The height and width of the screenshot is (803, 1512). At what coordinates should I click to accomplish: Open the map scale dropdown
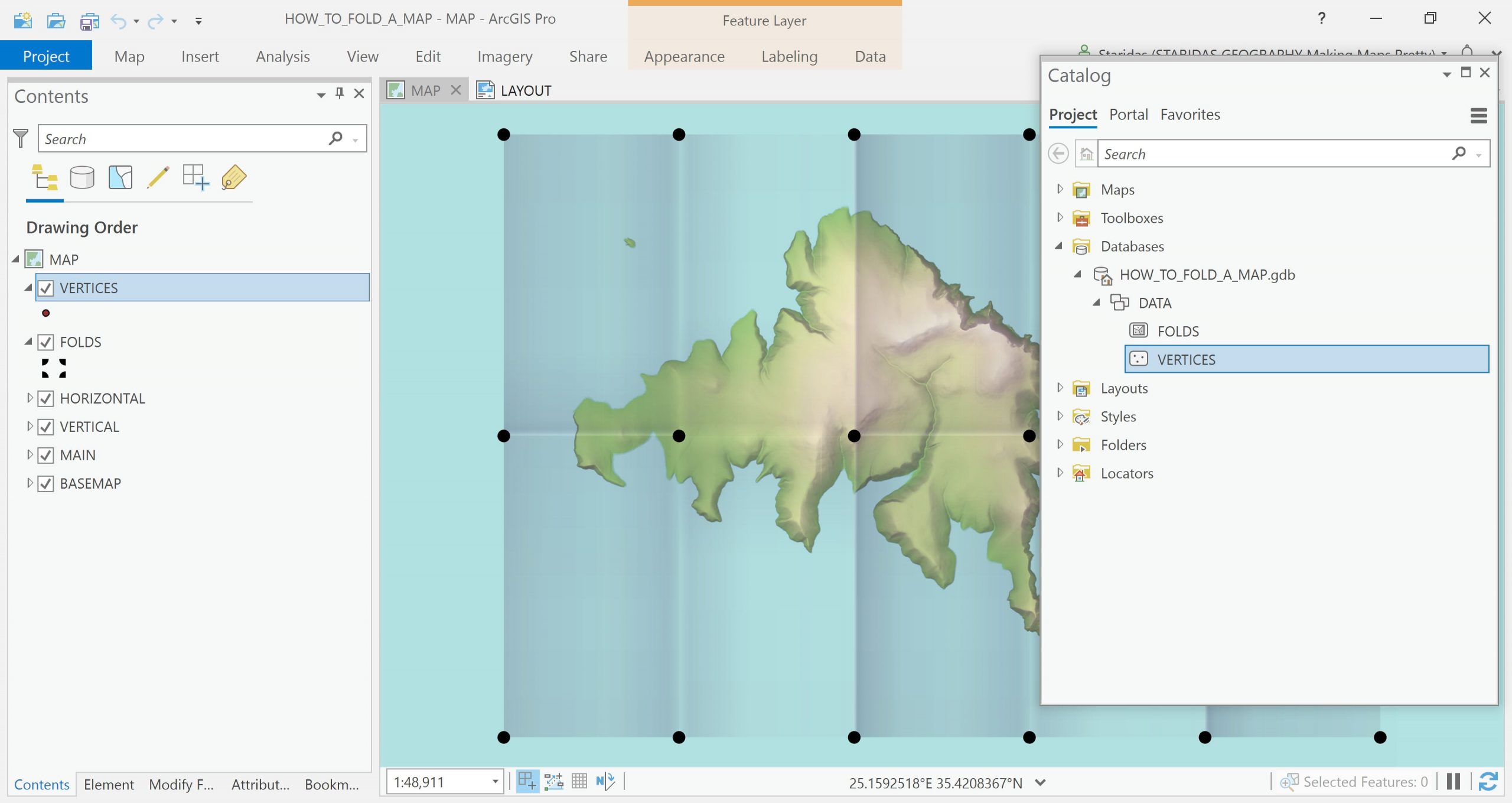[495, 782]
